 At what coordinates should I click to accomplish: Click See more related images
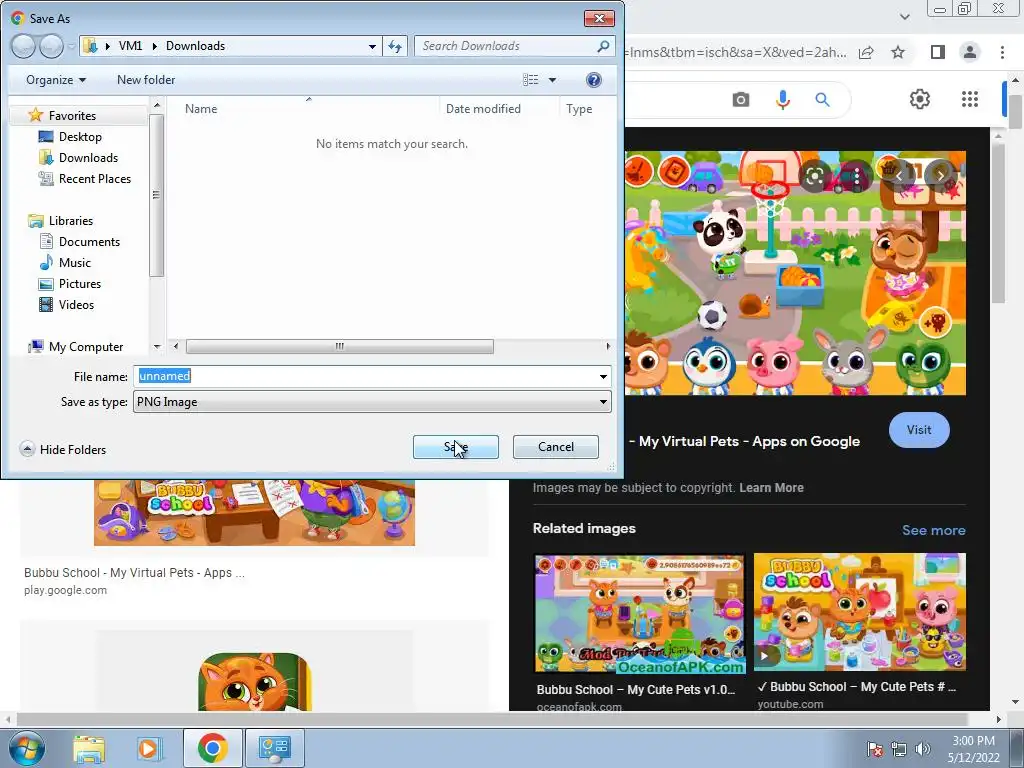click(933, 530)
